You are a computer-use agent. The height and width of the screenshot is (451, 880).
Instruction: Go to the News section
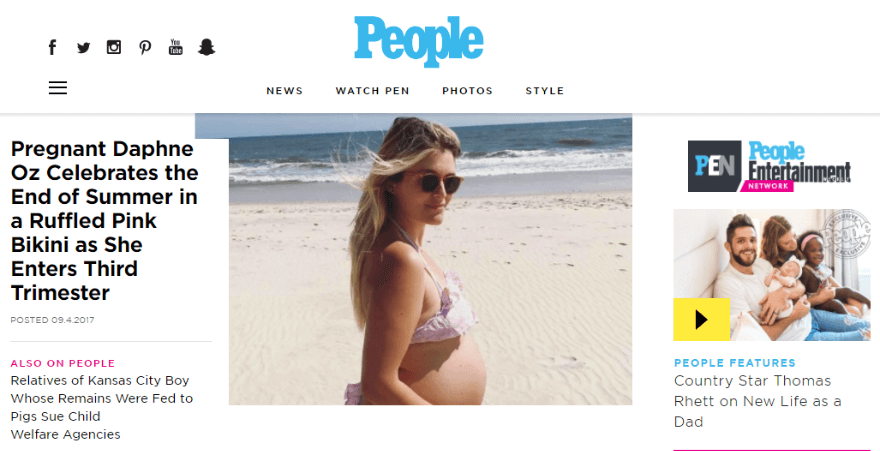pos(285,91)
